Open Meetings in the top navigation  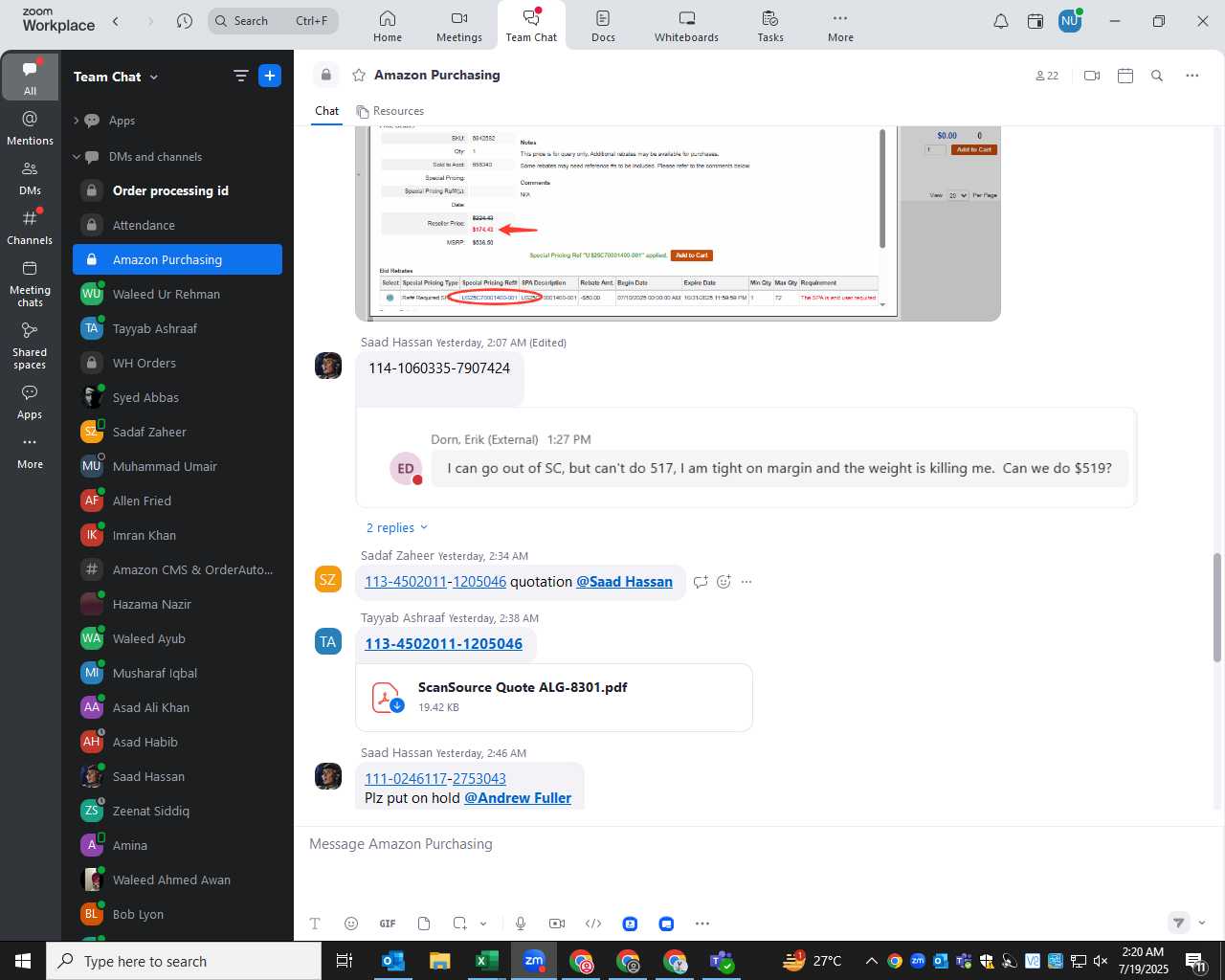click(459, 26)
